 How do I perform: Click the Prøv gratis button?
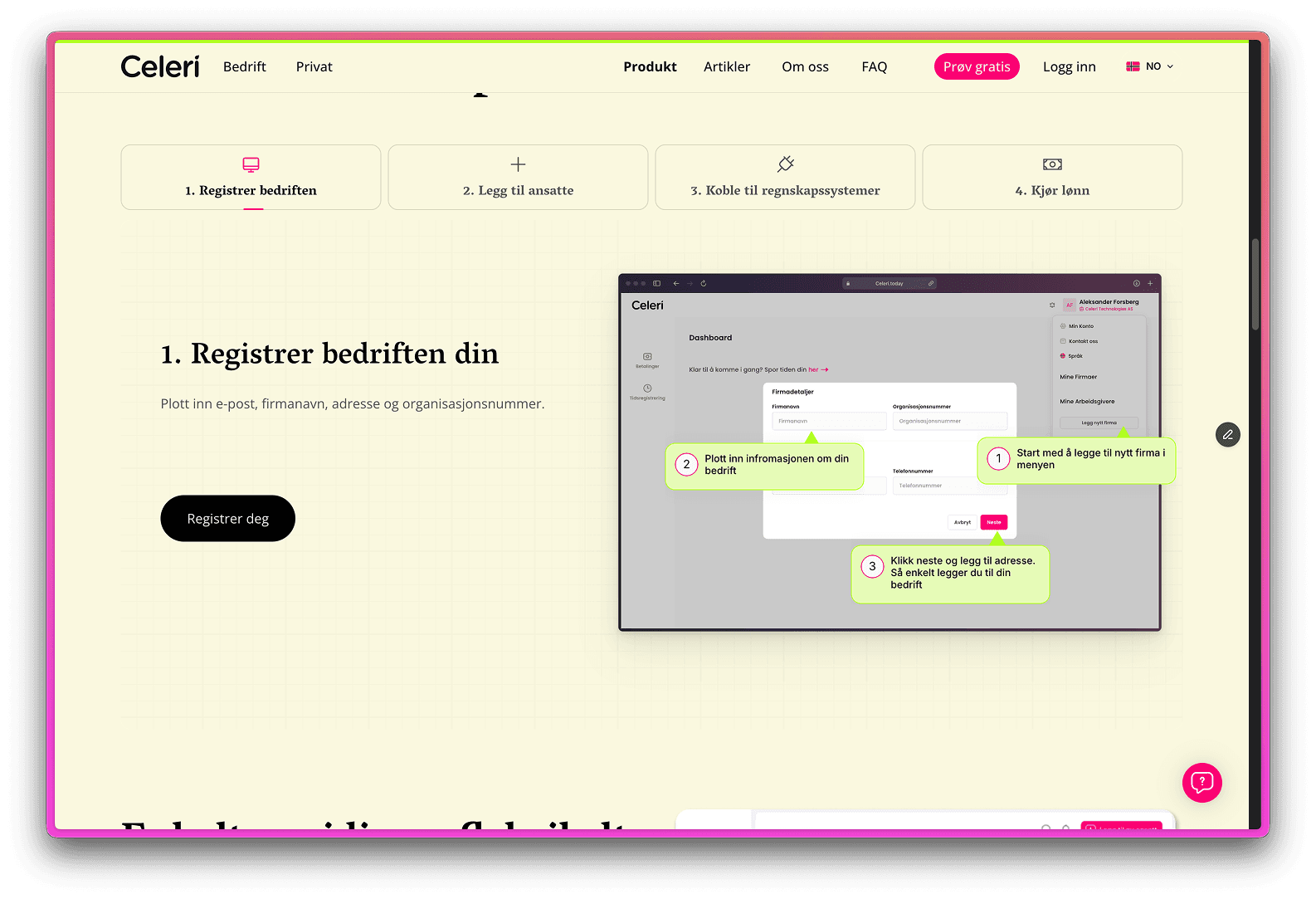point(977,66)
